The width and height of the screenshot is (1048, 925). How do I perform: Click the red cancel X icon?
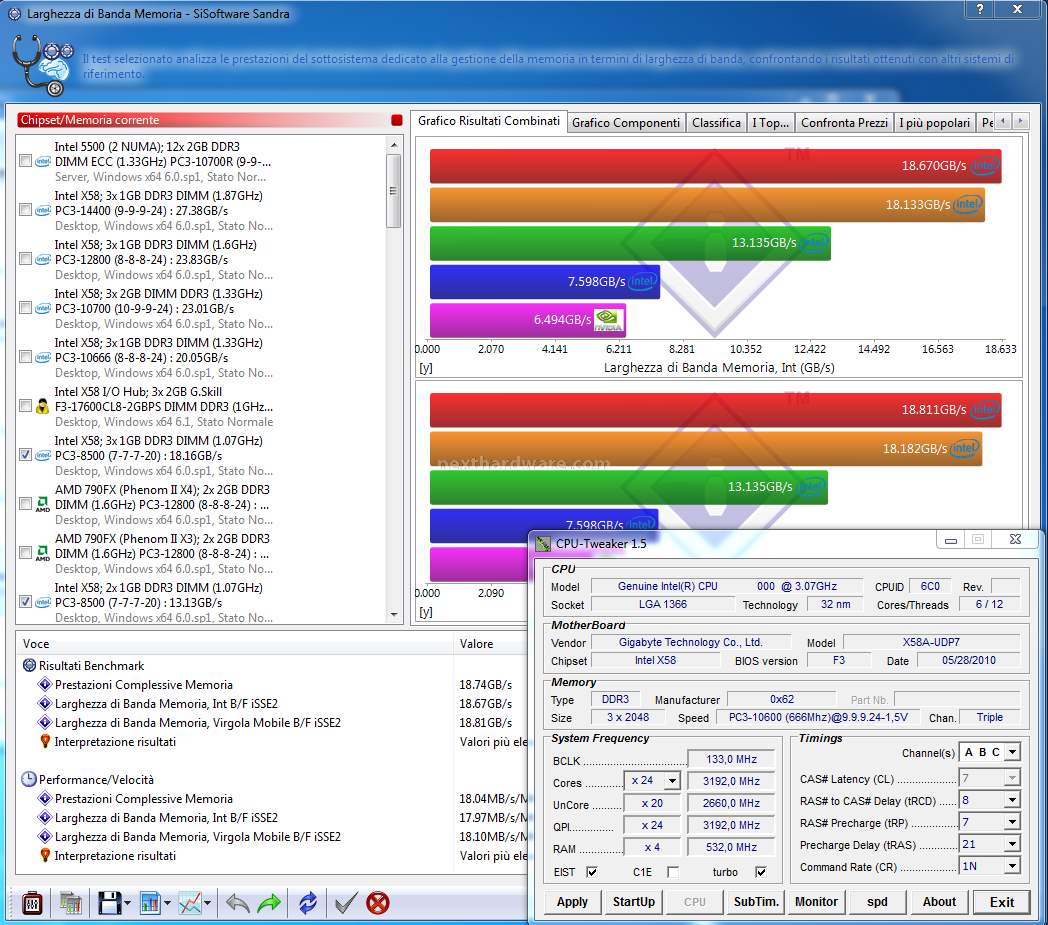(378, 904)
